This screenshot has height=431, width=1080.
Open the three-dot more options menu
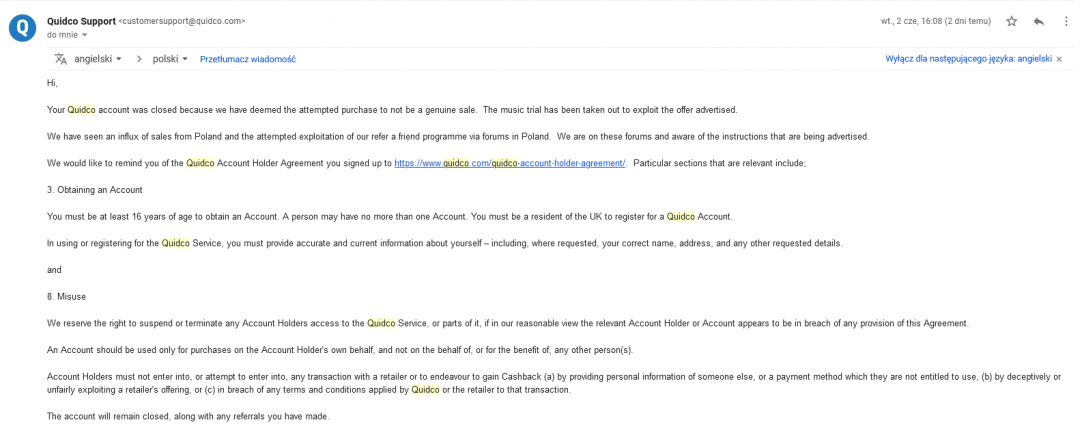[x=1065, y=21]
